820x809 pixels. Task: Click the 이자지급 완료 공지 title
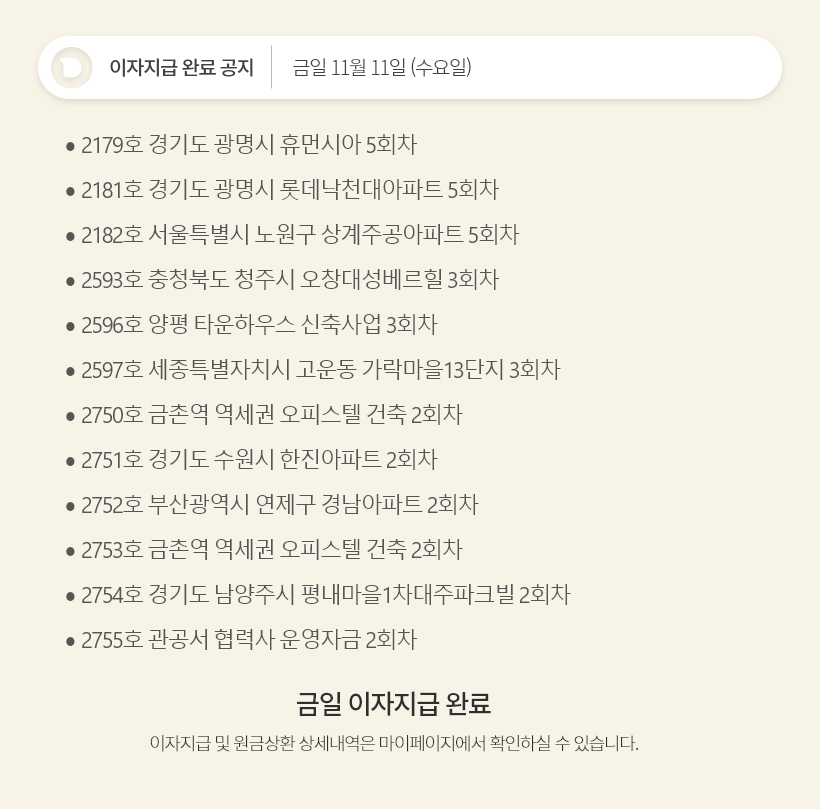point(181,68)
